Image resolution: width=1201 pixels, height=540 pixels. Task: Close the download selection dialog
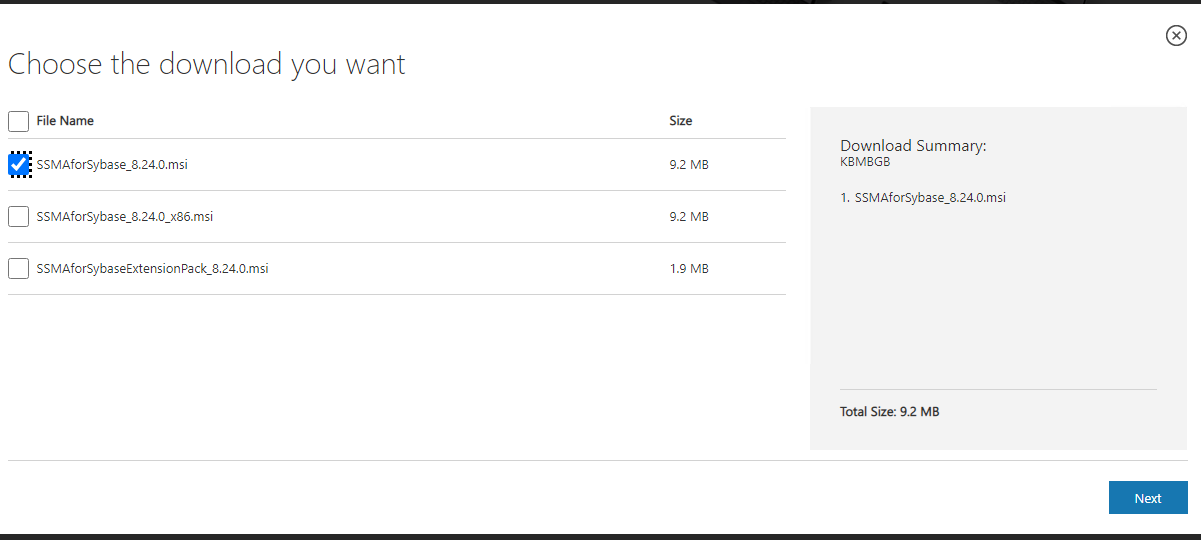click(x=1176, y=36)
